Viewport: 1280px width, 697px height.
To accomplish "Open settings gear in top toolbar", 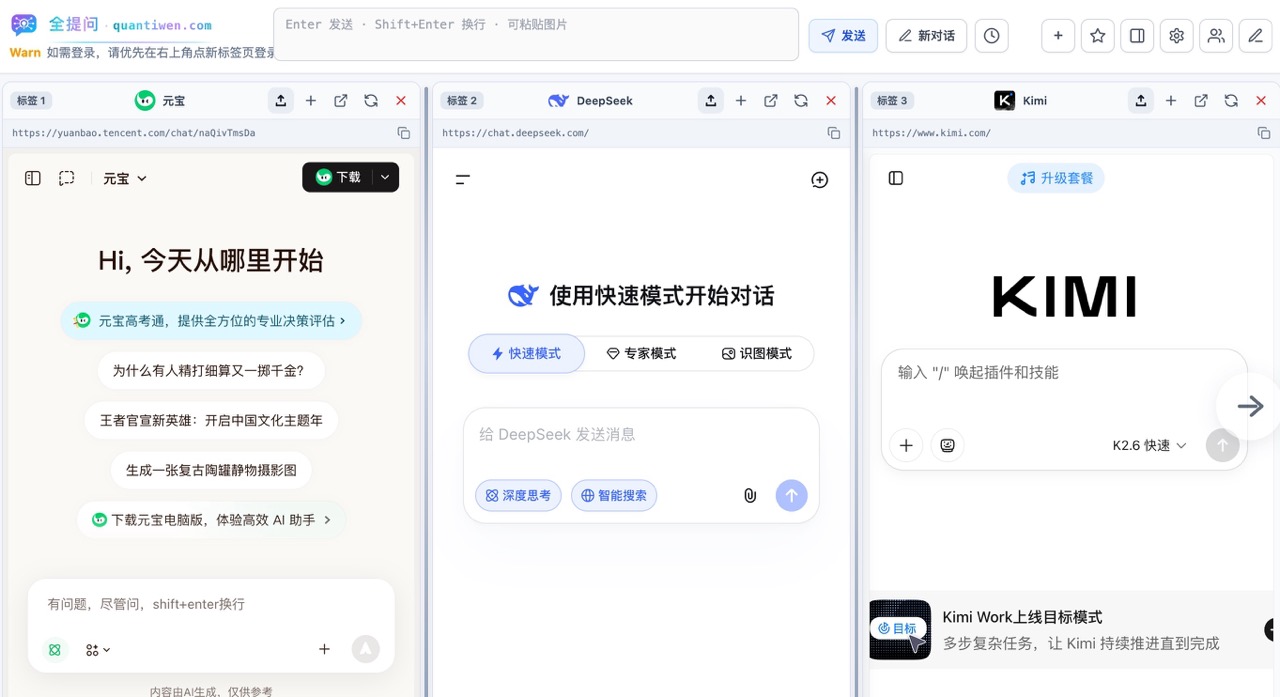I will (x=1177, y=36).
